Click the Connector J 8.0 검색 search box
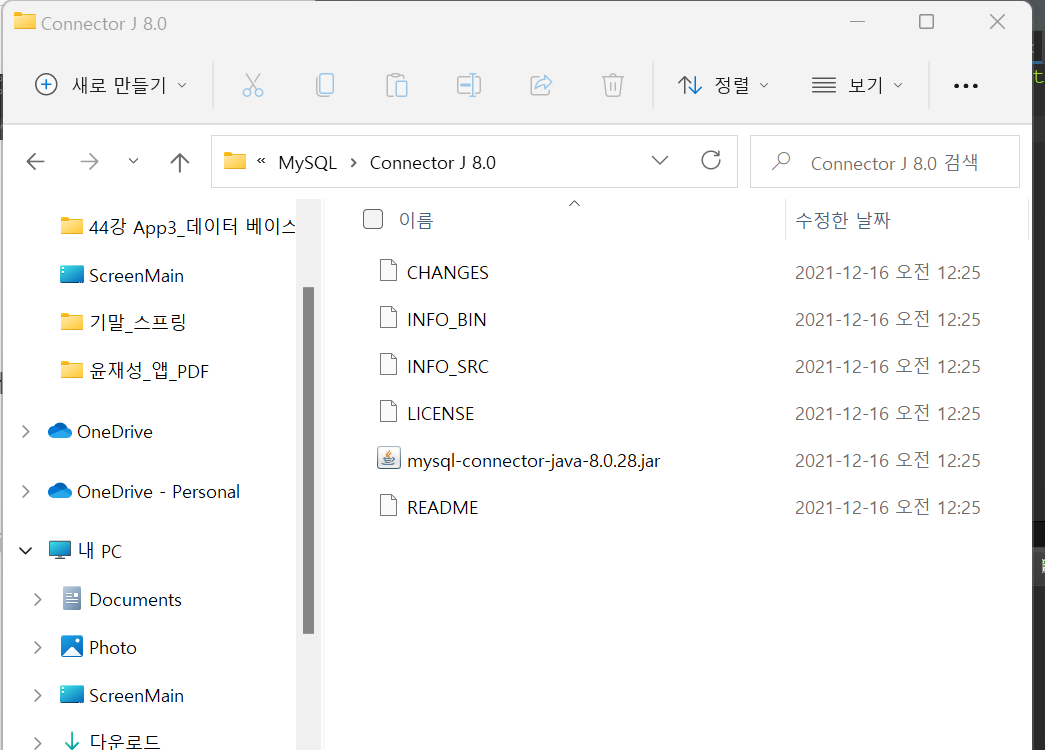Viewport: 1045px width, 750px height. click(x=884, y=162)
